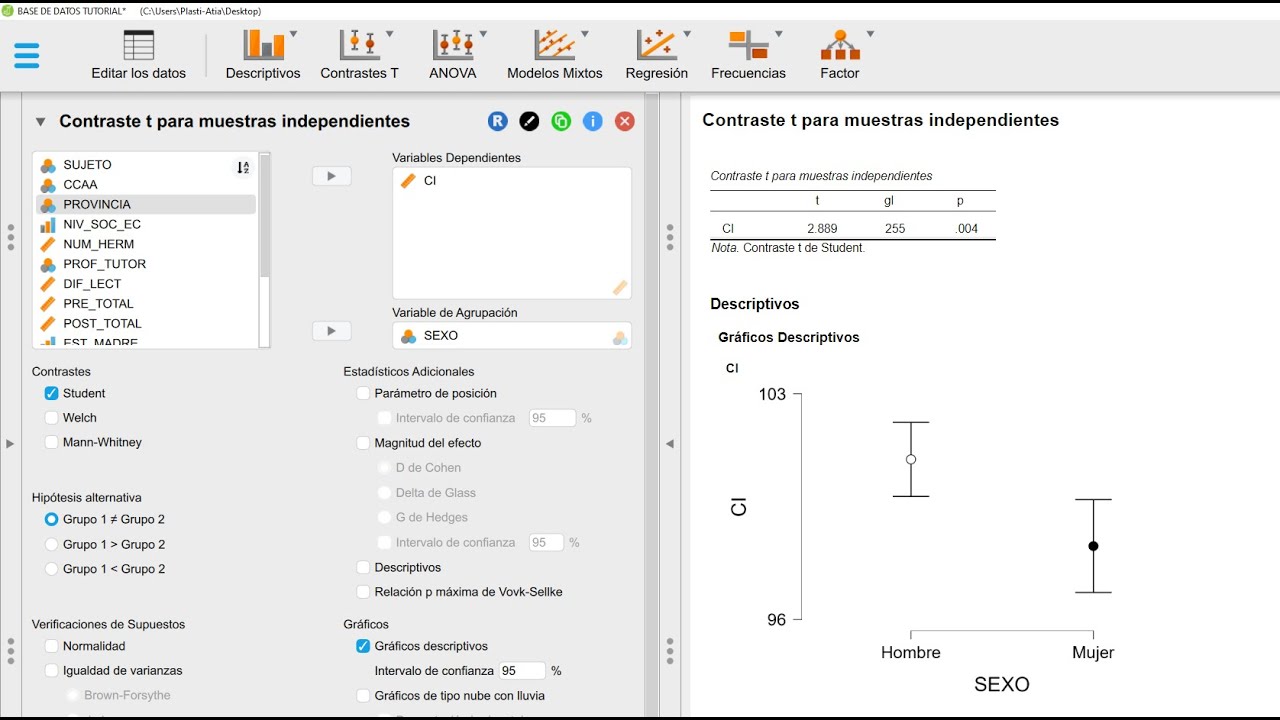This screenshot has width=1280, height=720.
Task: Click the ANOVA dropdown arrow
Action: (x=483, y=34)
